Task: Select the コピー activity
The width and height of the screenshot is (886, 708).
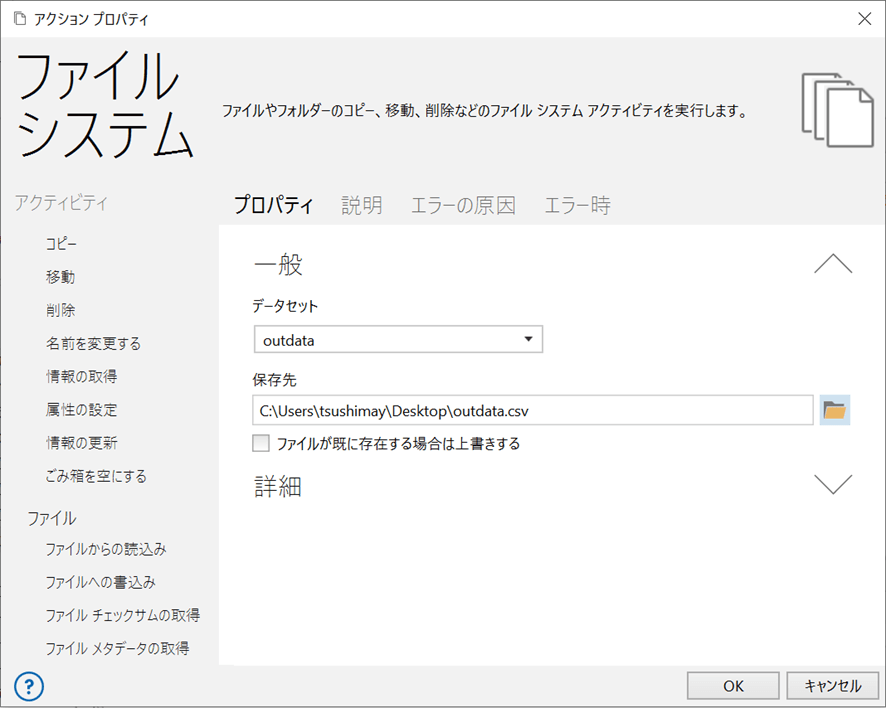Action: click(x=61, y=244)
